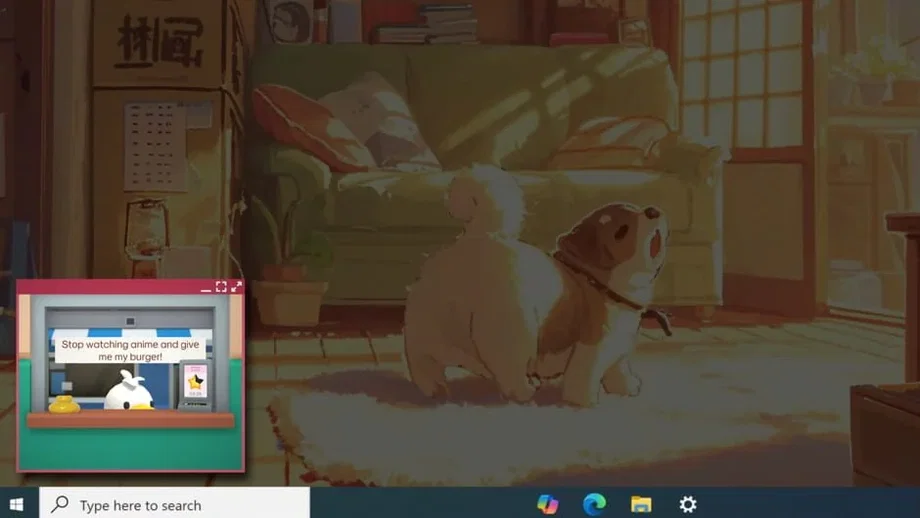920x518 pixels.
Task: Click the 'Stop watching anime' speech bubble
Action: pos(130,349)
